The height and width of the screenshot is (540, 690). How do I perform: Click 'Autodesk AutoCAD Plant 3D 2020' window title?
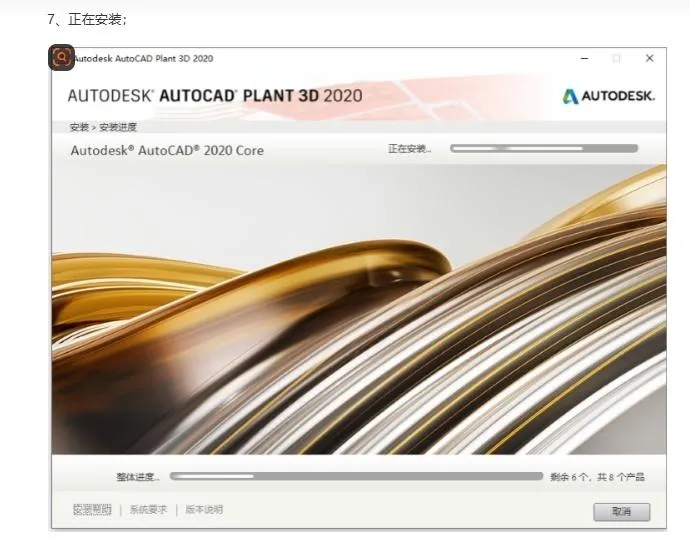coord(143,59)
